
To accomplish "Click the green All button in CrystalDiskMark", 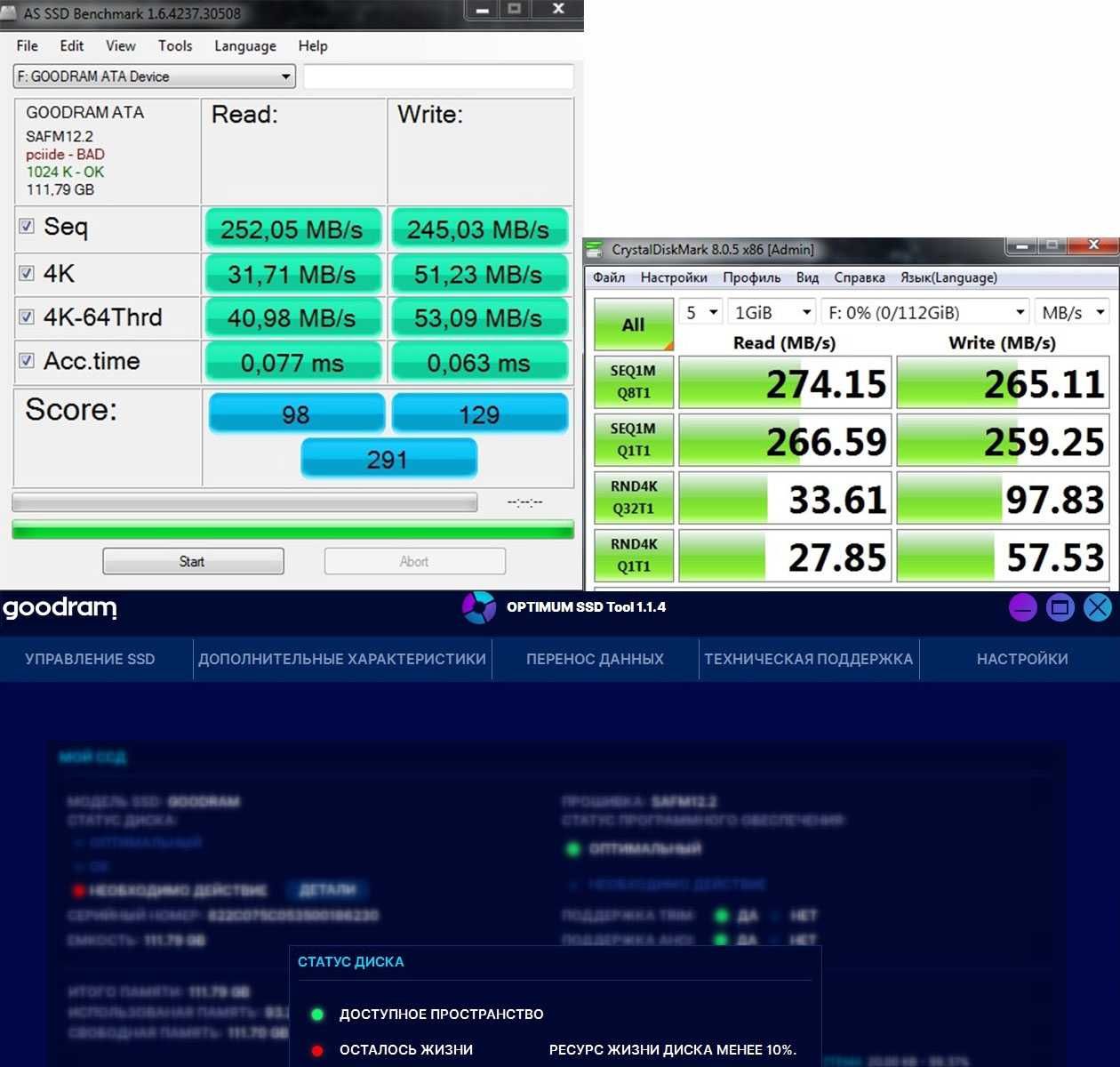I will [634, 324].
